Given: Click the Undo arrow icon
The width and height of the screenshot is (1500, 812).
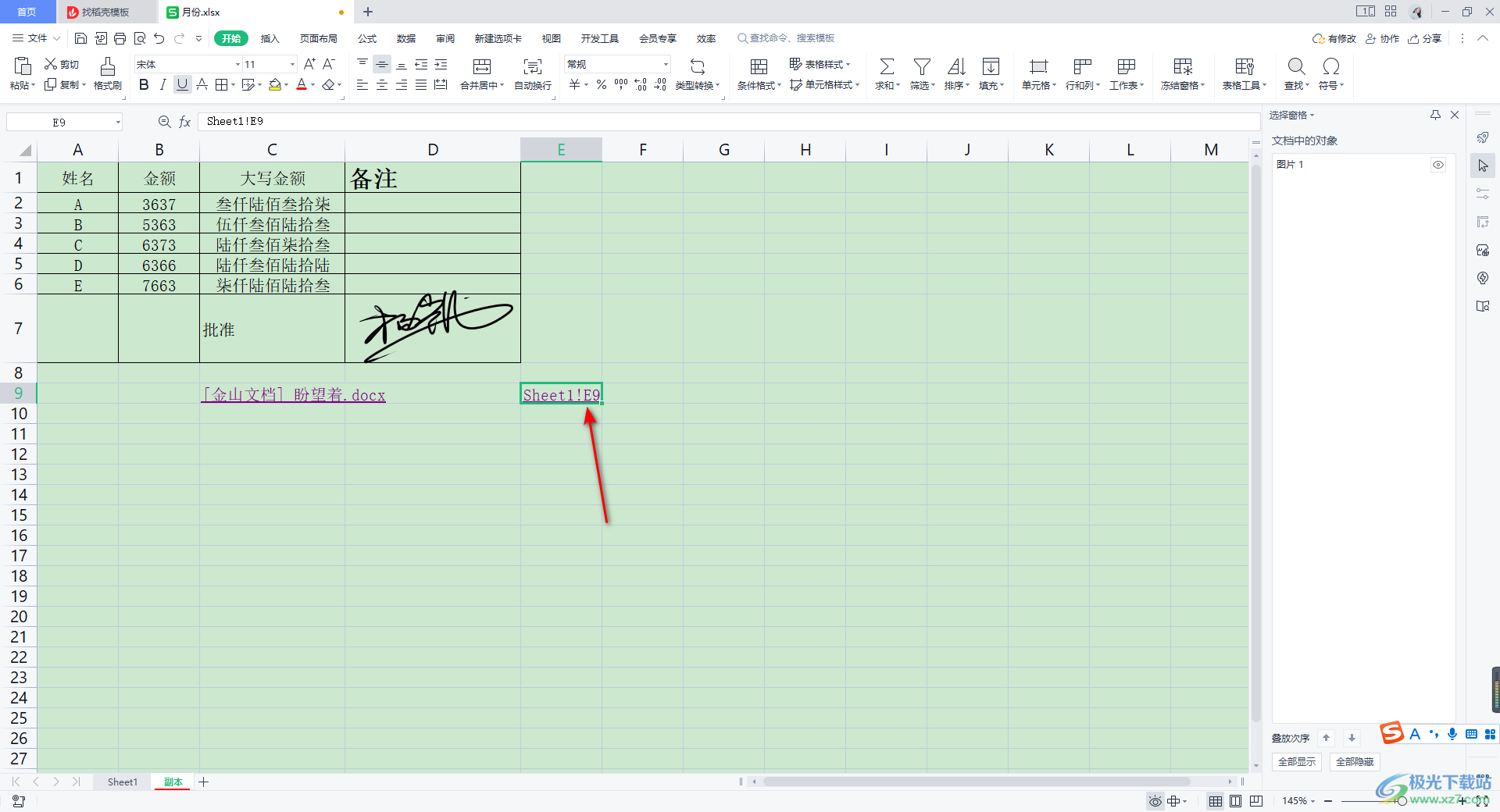Looking at the screenshot, I should (x=159, y=38).
